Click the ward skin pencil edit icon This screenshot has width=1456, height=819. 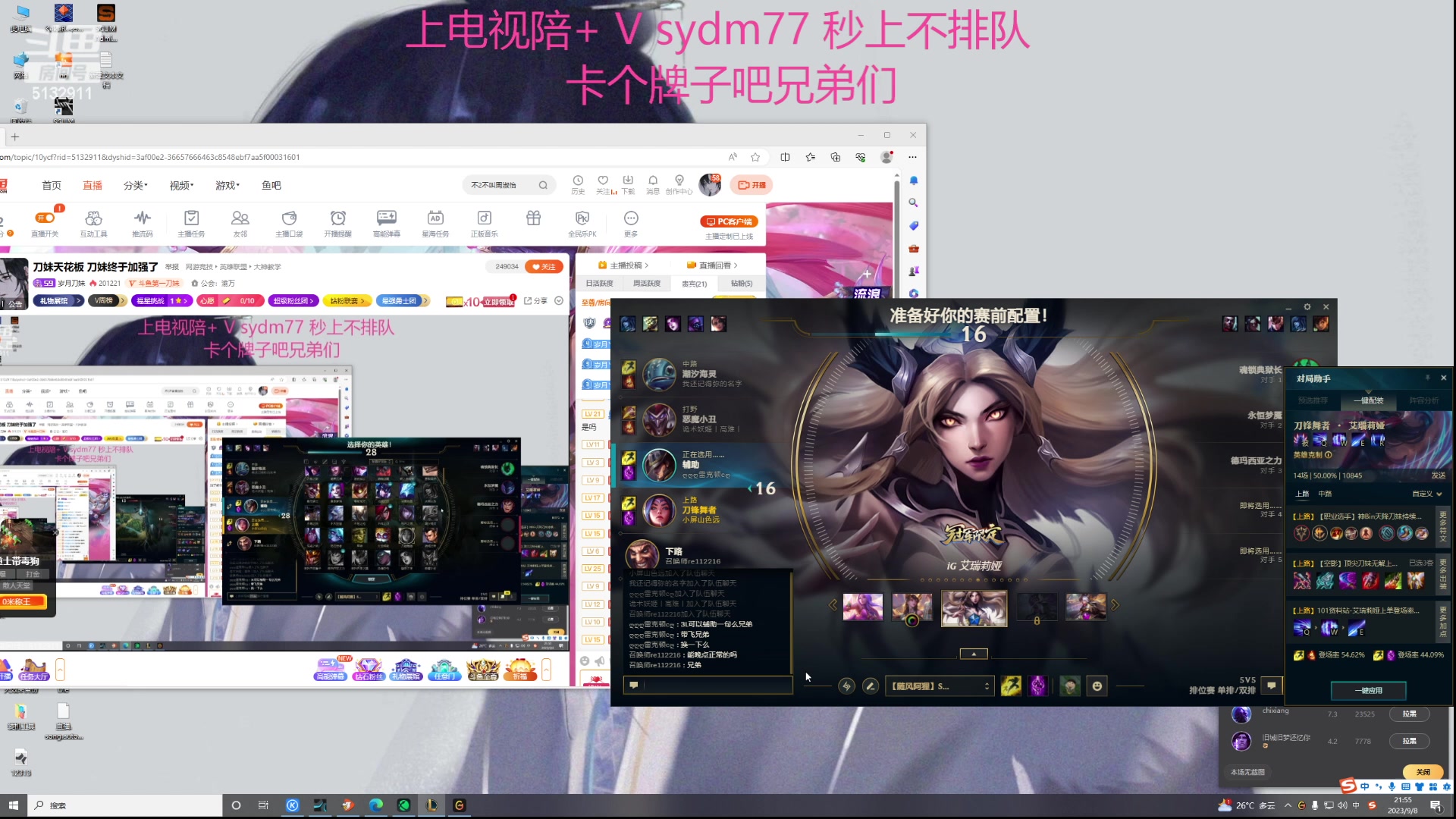tap(870, 686)
